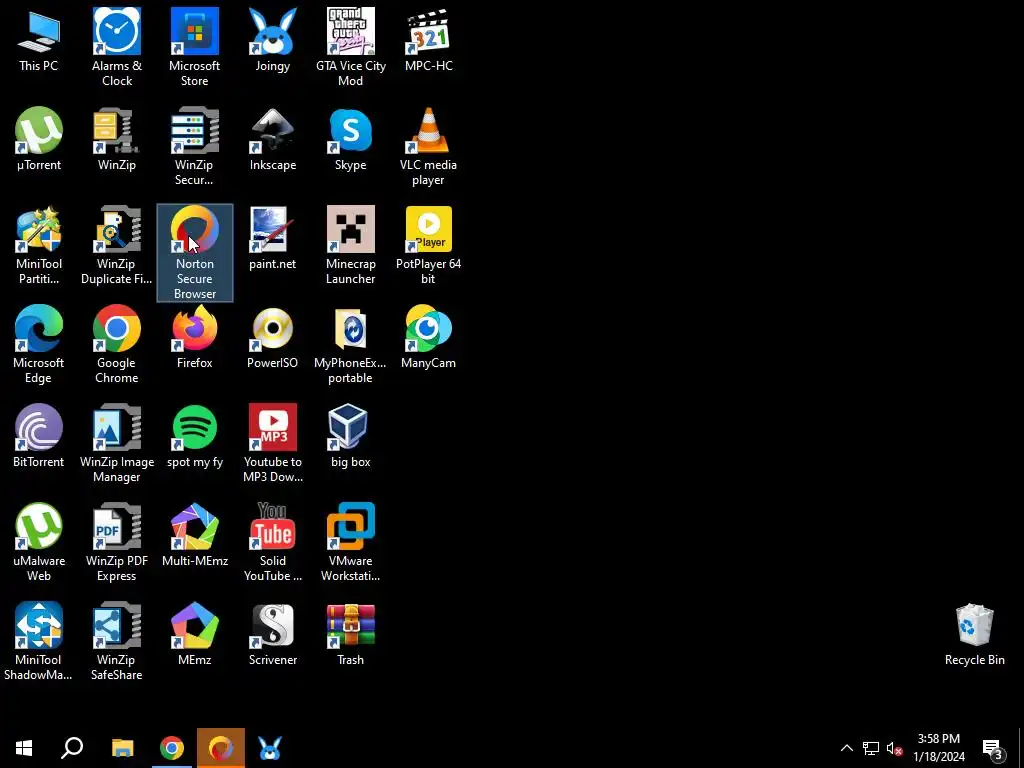Select the WinZip Secur... shortcut icon
The image size is (1024, 768).
(x=195, y=146)
